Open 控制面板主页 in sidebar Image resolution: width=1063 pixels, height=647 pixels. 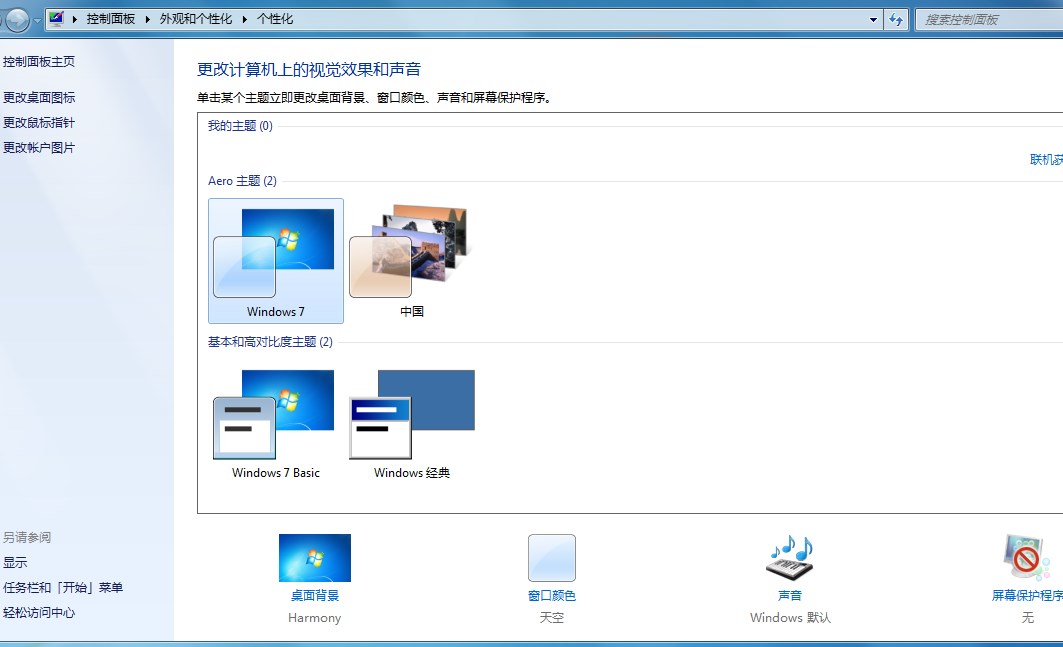(39, 62)
